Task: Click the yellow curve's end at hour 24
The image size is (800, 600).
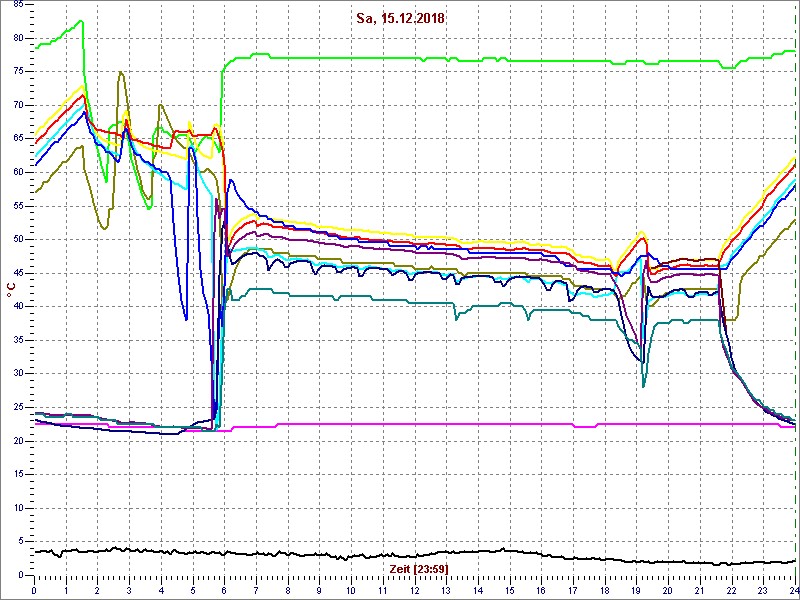Action: click(x=794, y=158)
